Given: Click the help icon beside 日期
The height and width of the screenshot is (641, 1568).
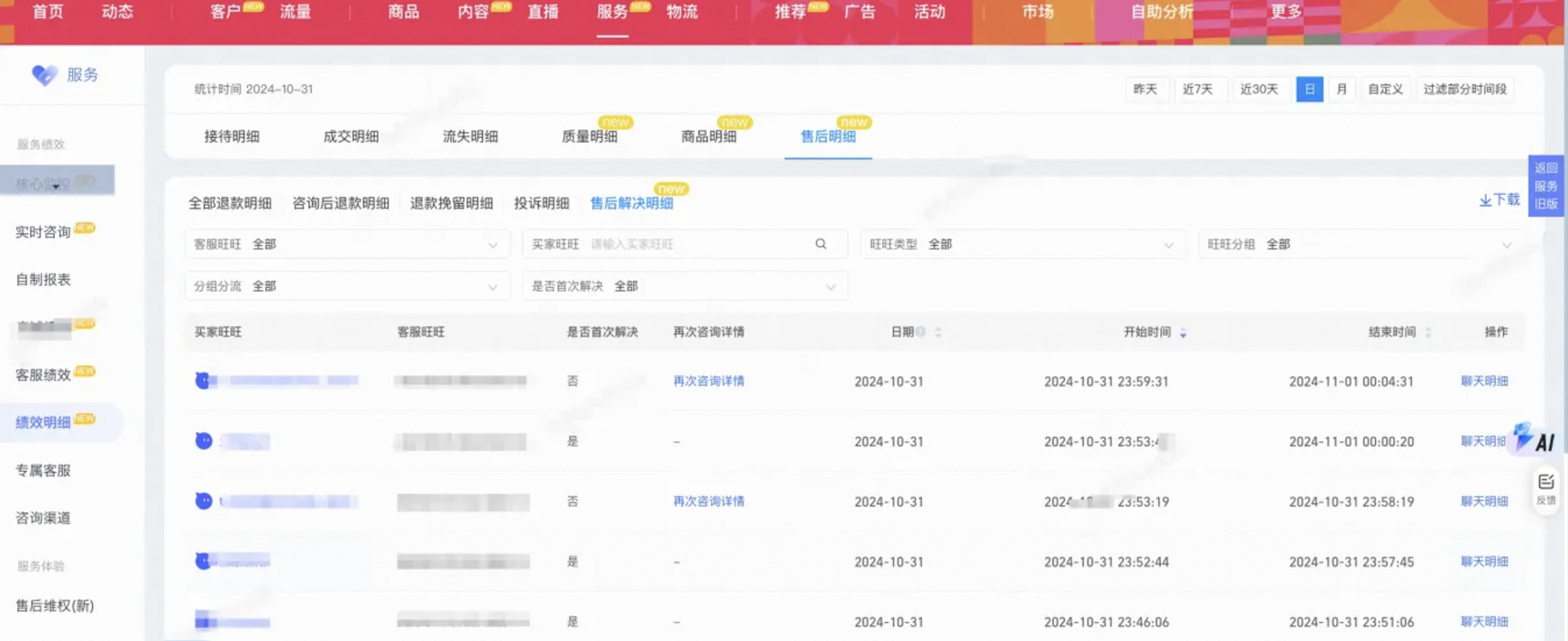Looking at the screenshot, I should [x=920, y=332].
